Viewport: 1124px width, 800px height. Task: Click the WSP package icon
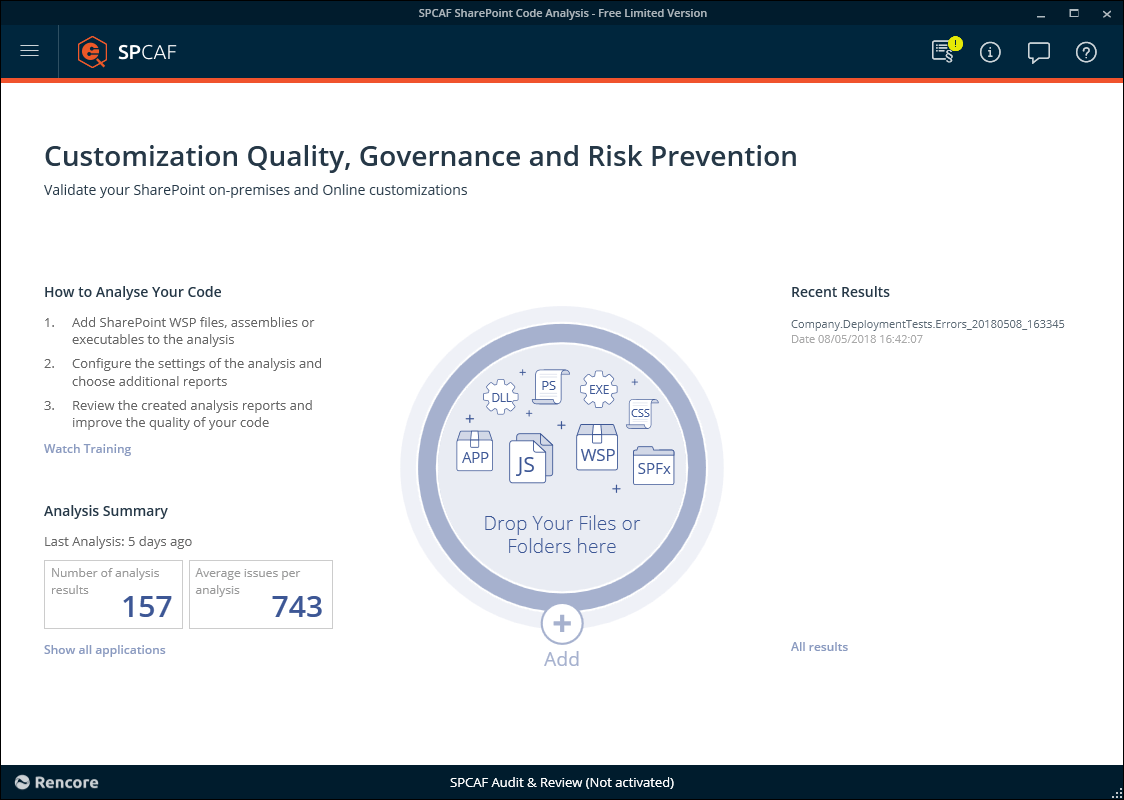(x=598, y=446)
